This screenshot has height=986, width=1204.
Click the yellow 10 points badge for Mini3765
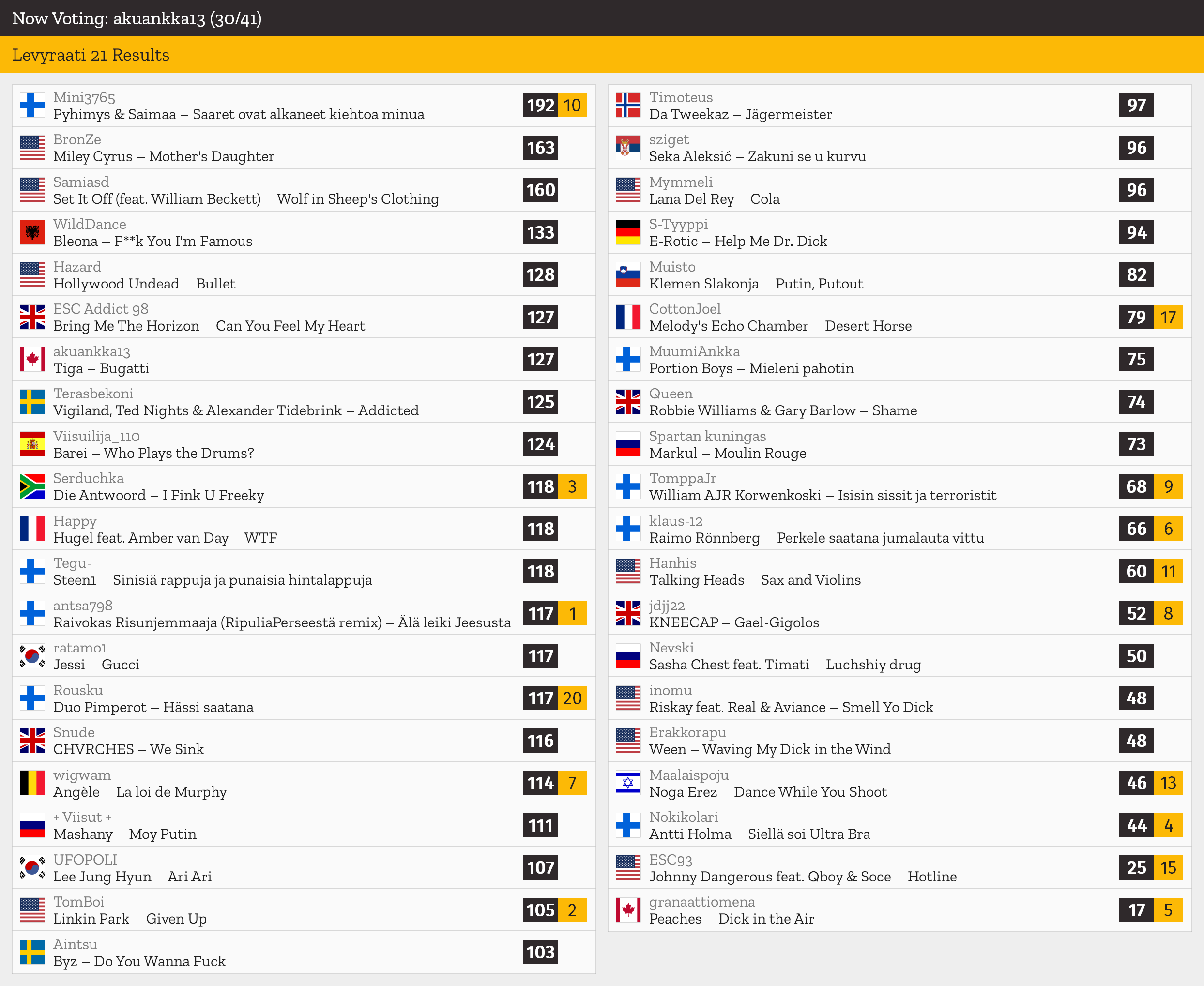pyautogui.click(x=572, y=105)
